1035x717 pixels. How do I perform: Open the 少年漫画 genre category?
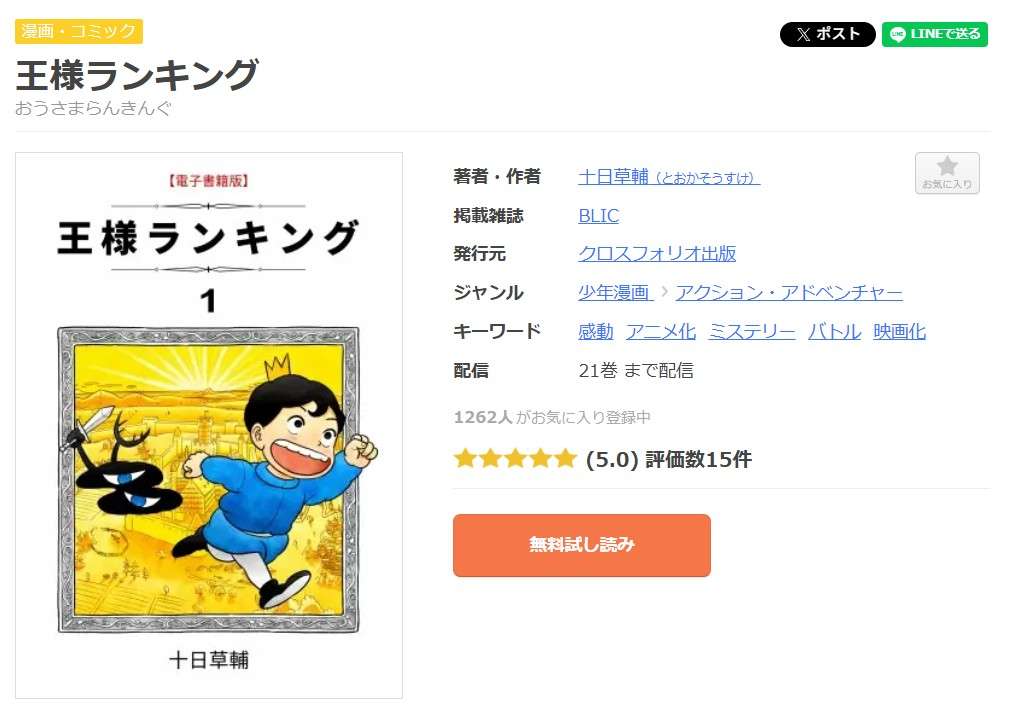pos(614,292)
